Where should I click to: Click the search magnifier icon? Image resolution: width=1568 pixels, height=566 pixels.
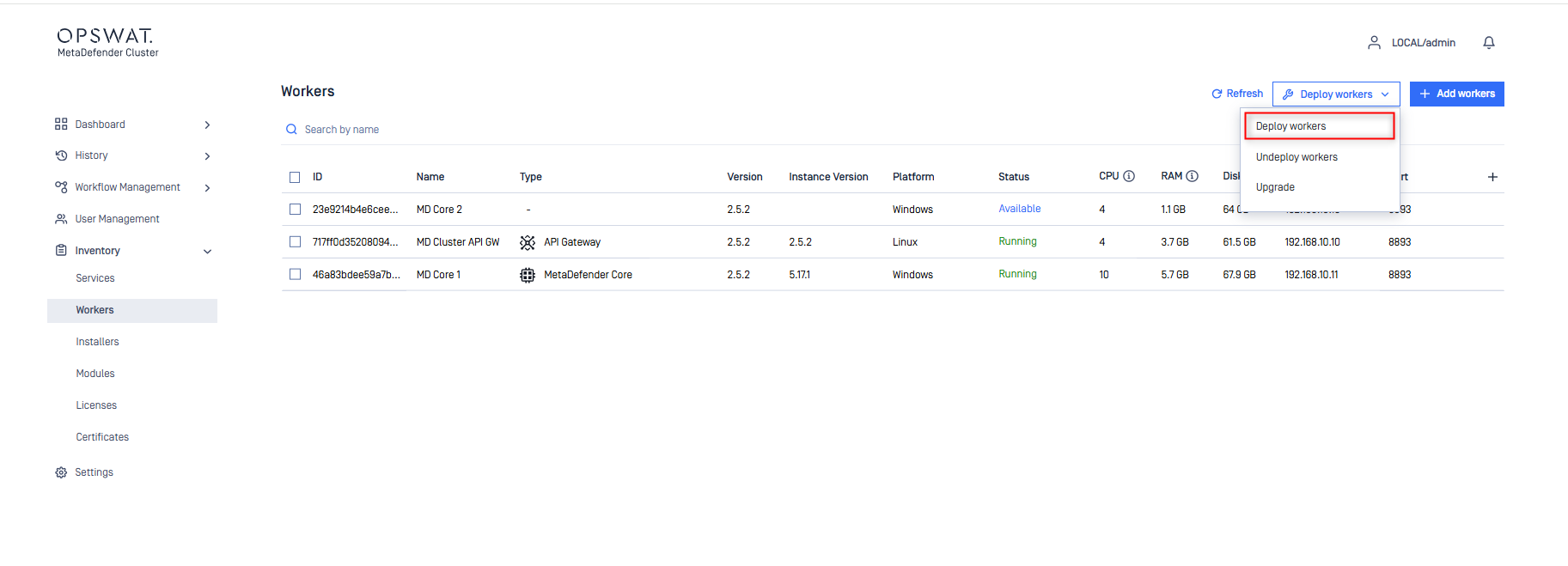point(291,130)
